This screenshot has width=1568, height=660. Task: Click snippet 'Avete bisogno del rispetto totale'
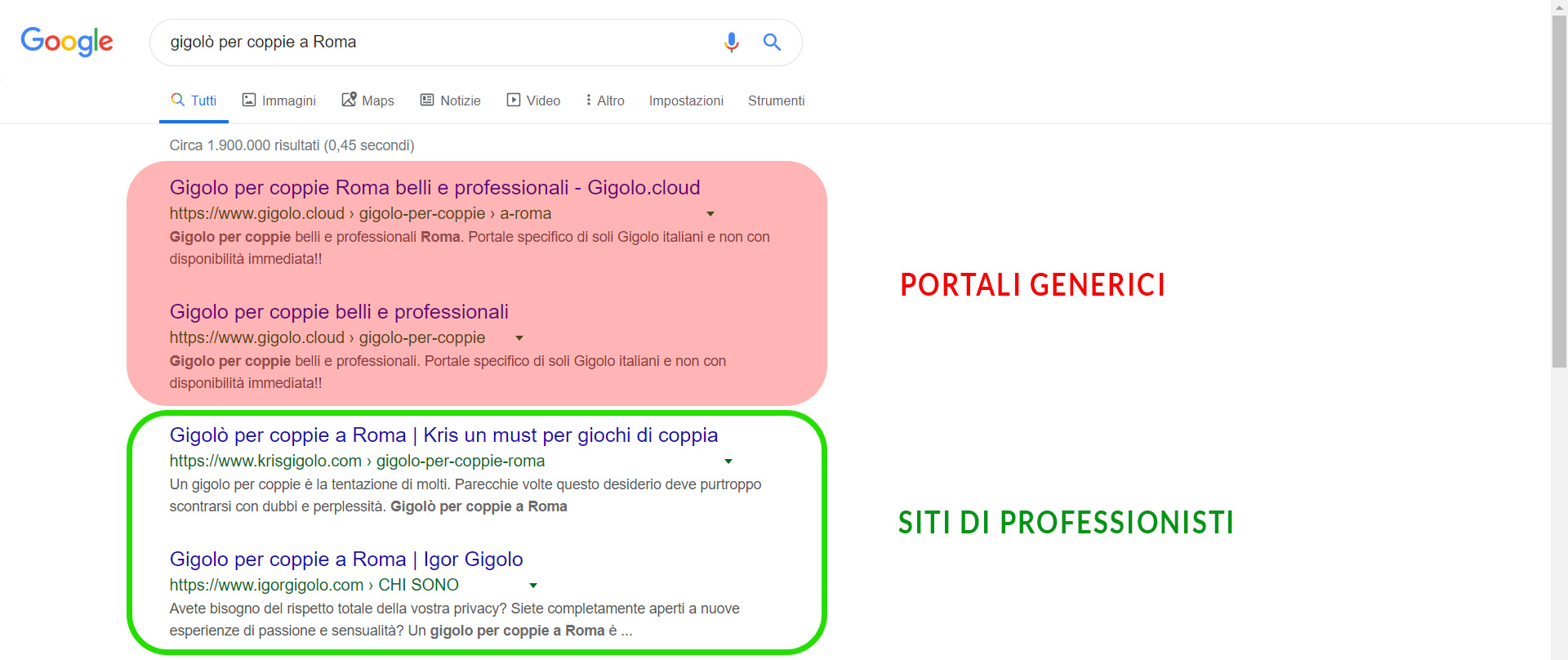tap(454, 620)
